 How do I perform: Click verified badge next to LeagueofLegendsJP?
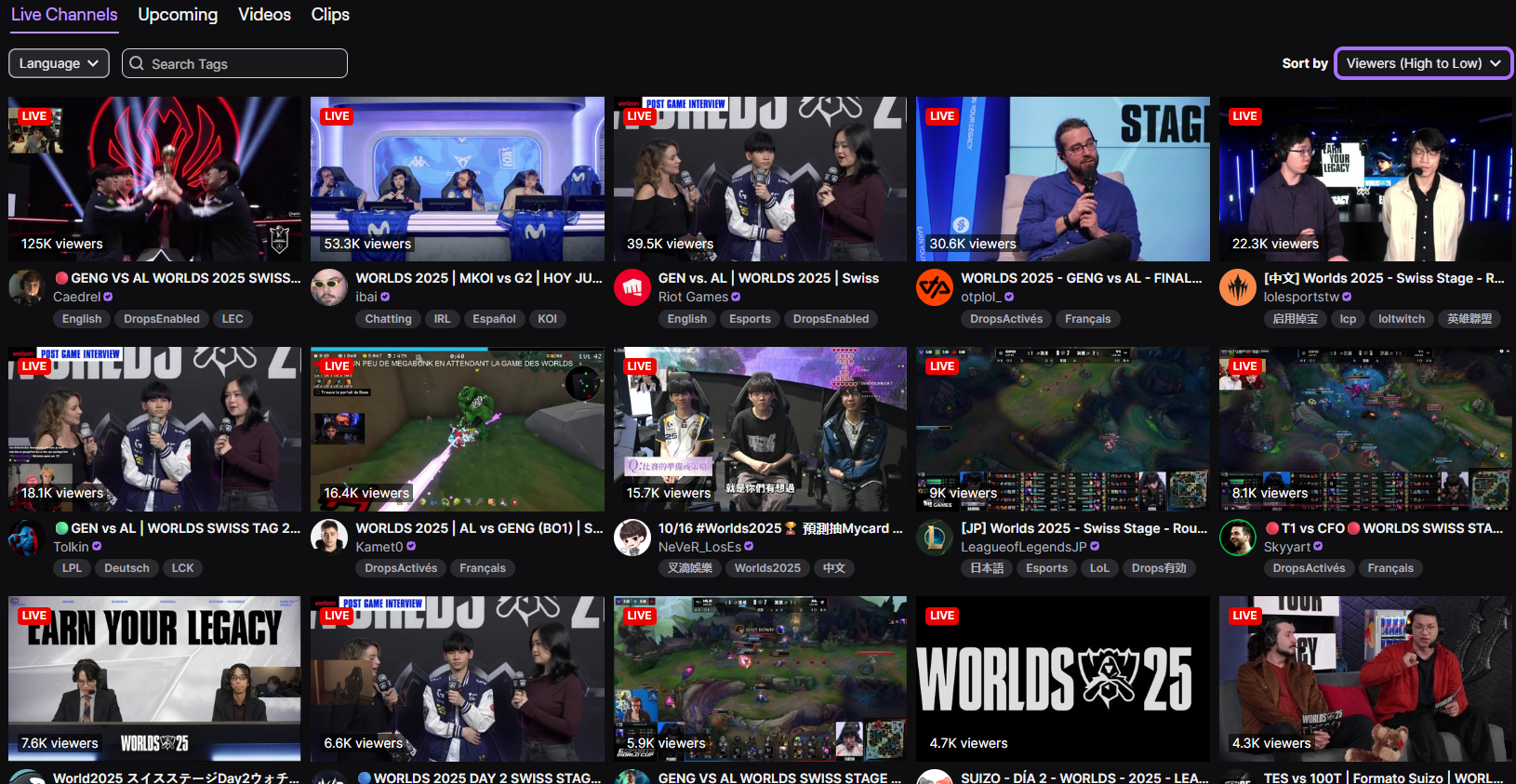1095,547
